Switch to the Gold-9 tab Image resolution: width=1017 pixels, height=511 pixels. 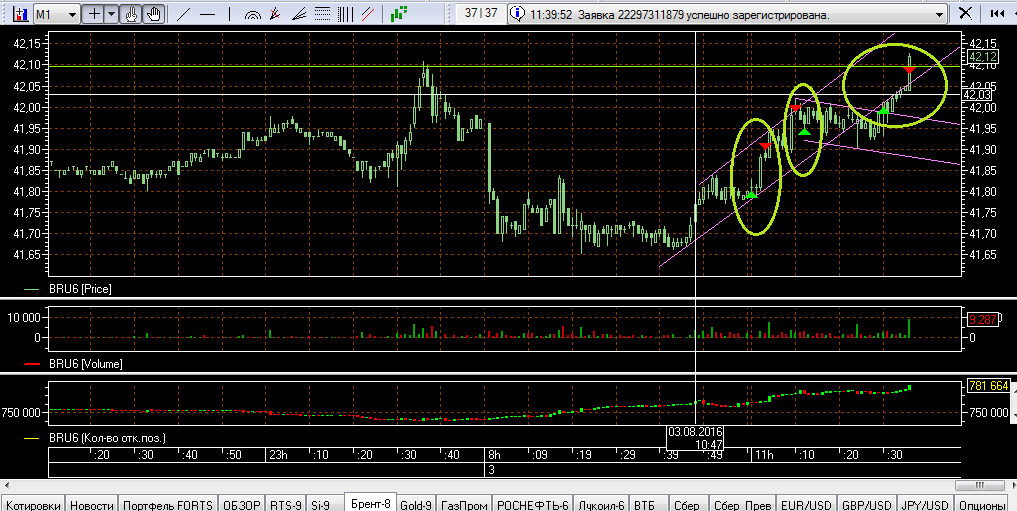point(416,505)
